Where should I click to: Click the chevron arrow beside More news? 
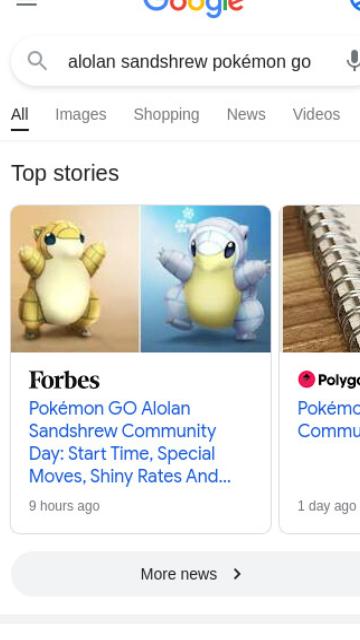[237, 574]
